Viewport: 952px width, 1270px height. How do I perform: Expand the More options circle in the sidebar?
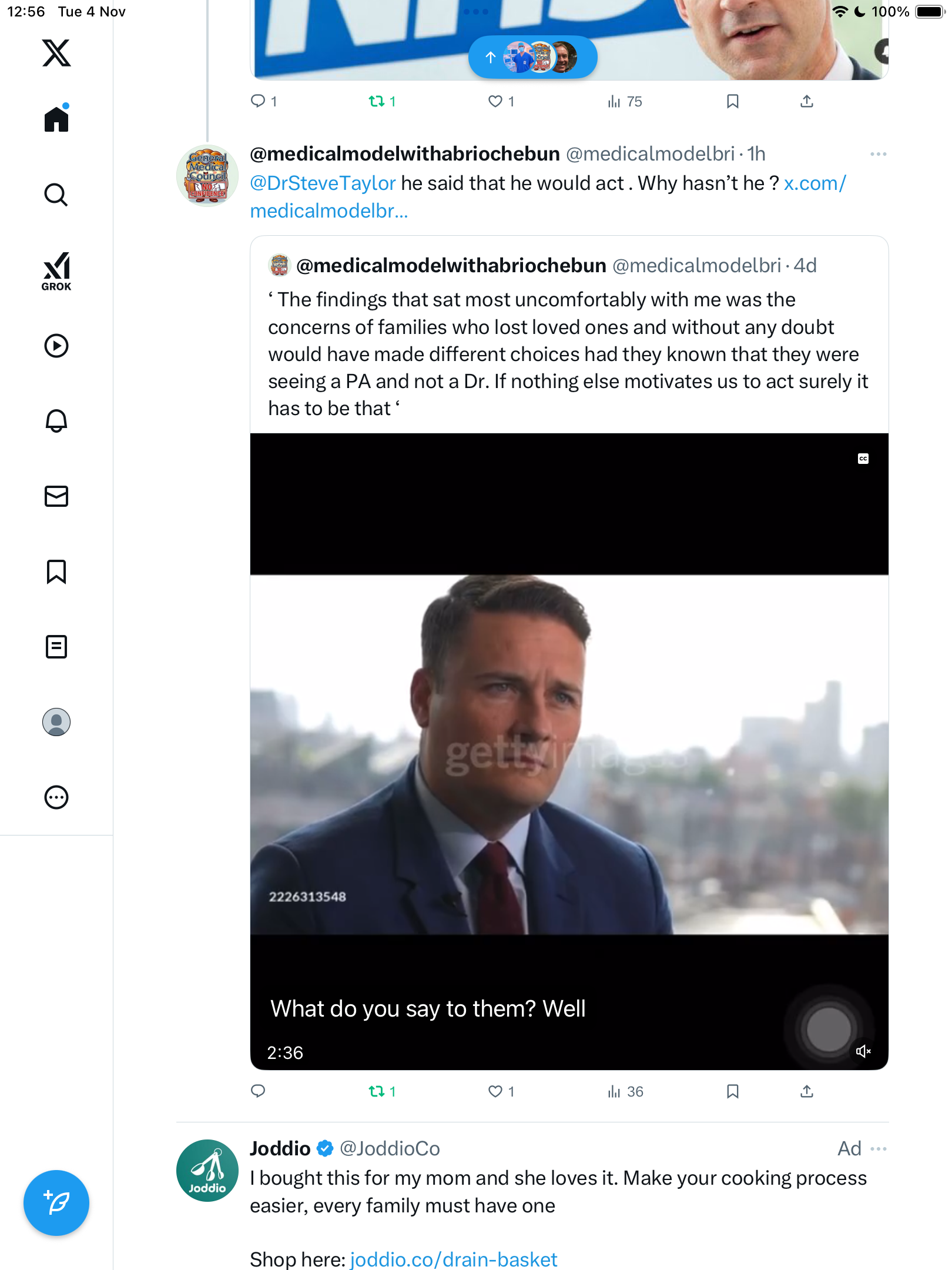coord(56,797)
